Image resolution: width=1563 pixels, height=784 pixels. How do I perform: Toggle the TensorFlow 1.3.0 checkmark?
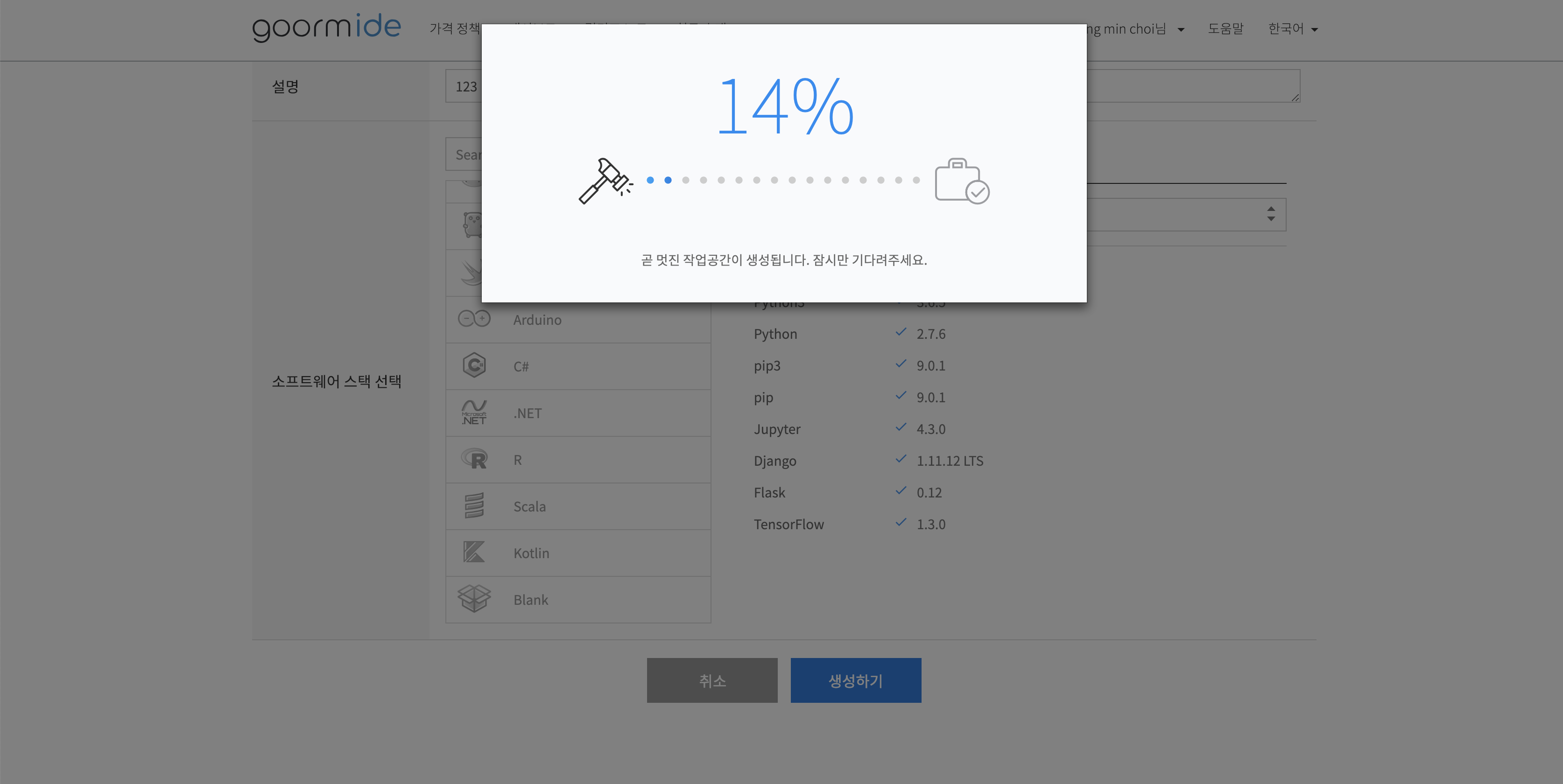point(901,523)
